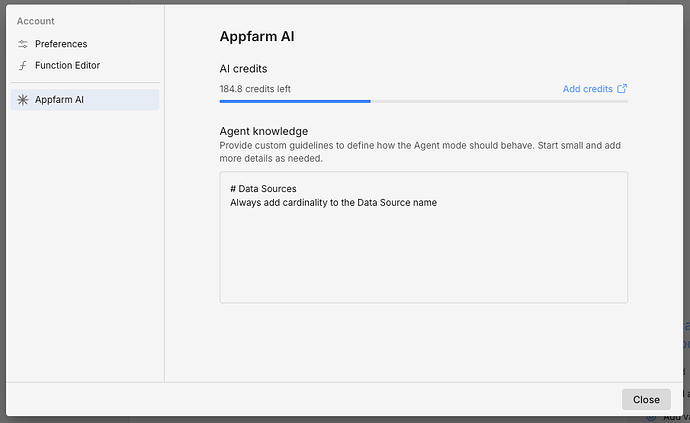690x423 pixels.
Task: Click the Agent knowledge section label
Action: [263, 131]
